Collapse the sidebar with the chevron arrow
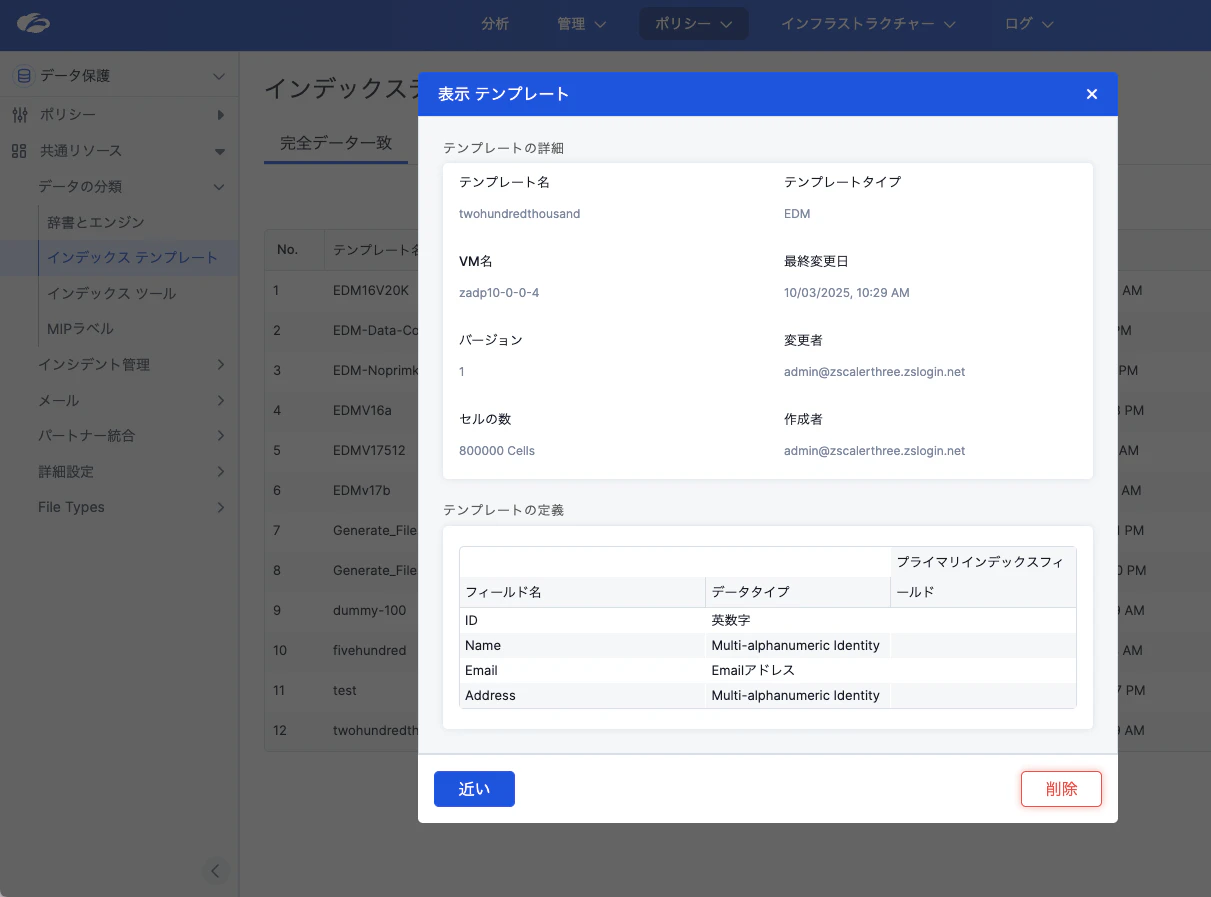Viewport: 1211px width, 897px height. click(216, 871)
